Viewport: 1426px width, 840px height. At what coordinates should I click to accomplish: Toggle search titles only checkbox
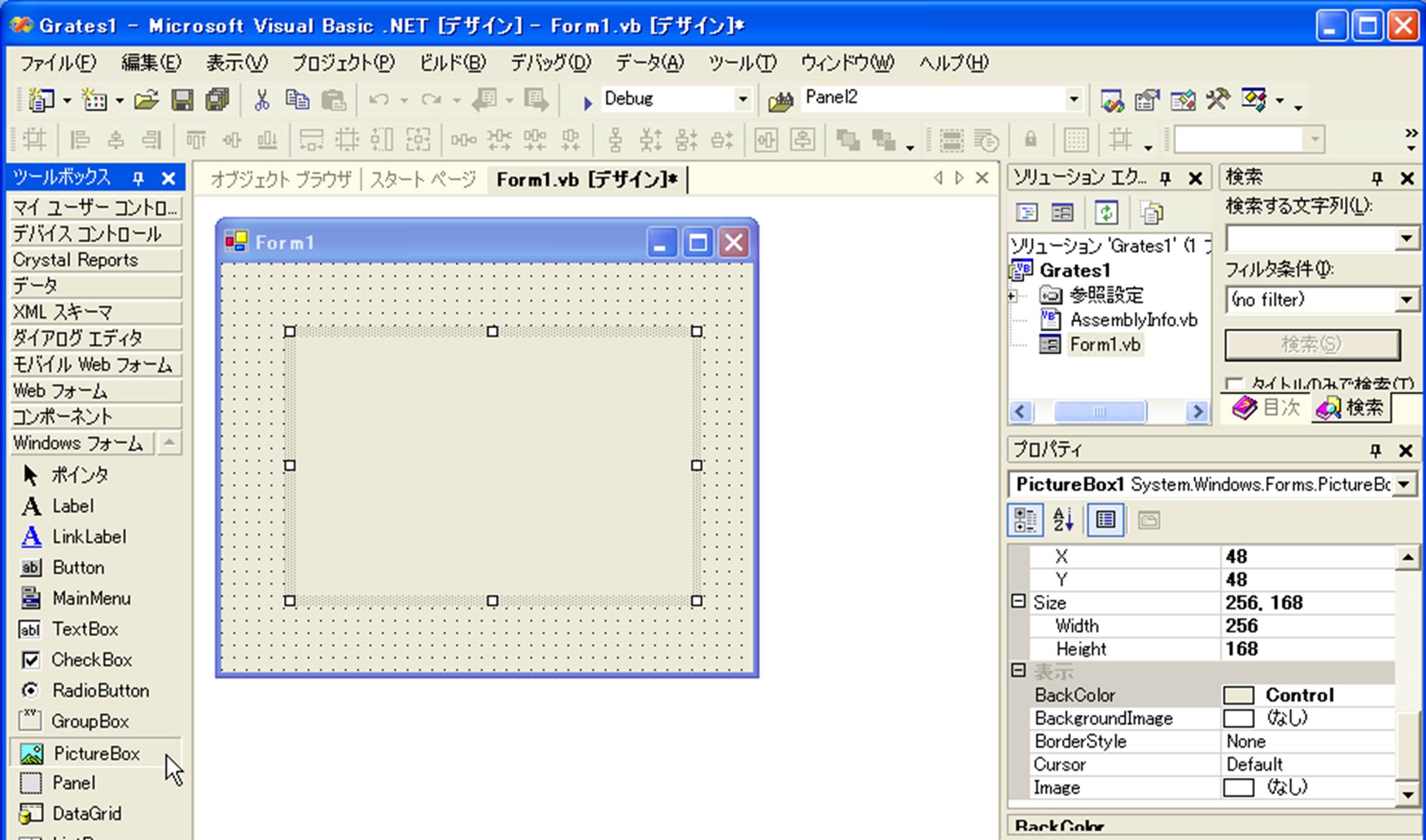(x=1234, y=385)
